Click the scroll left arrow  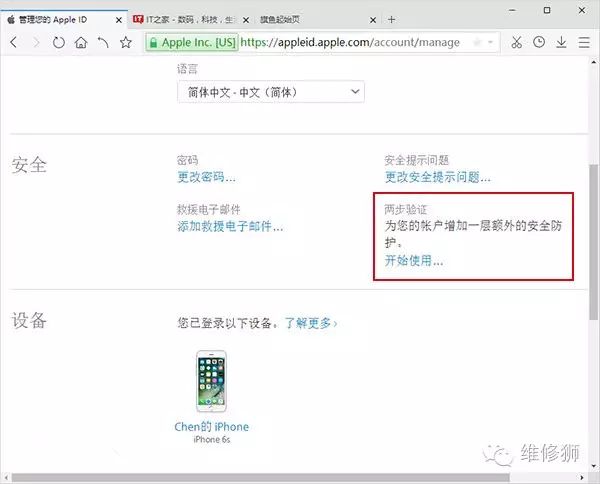coord(5,478)
